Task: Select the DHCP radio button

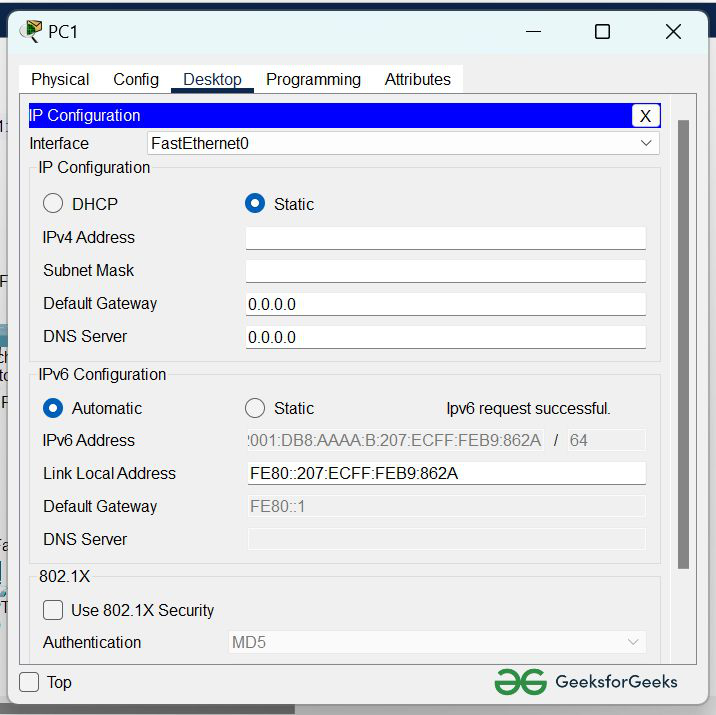Action: [53, 204]
